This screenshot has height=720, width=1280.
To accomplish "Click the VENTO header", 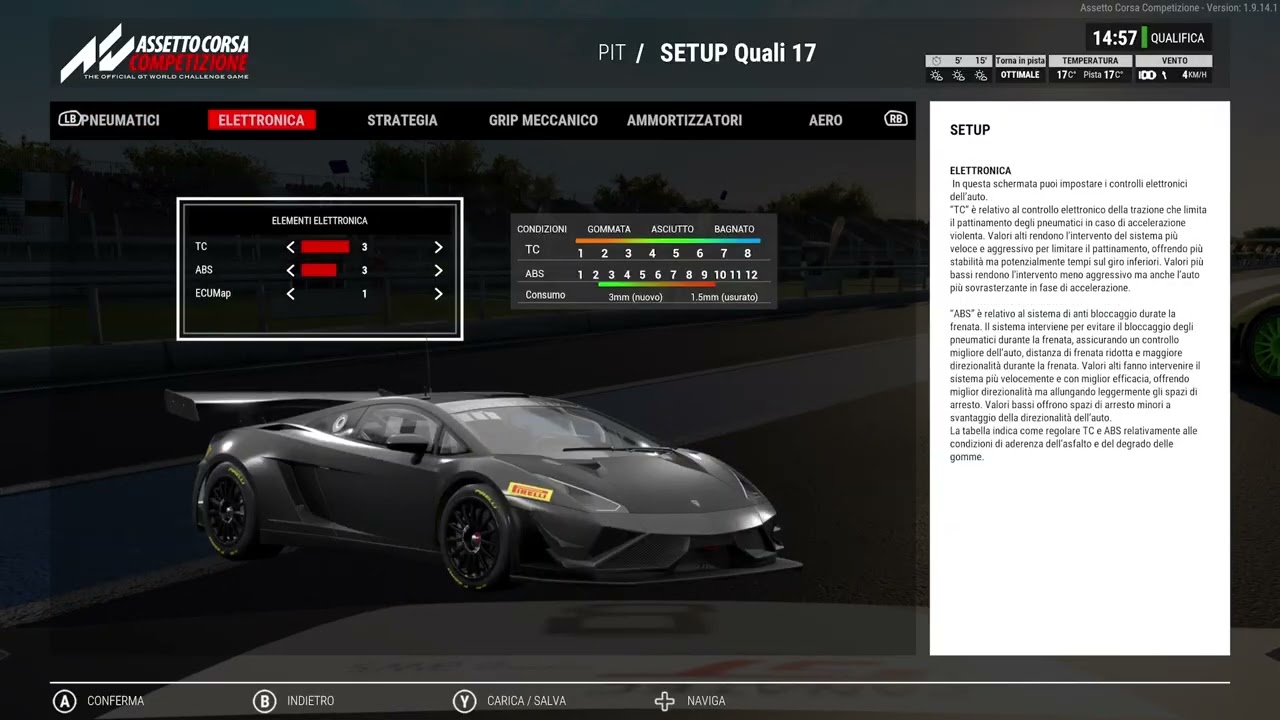I will pyautogui.click(x=1175, y=61).
